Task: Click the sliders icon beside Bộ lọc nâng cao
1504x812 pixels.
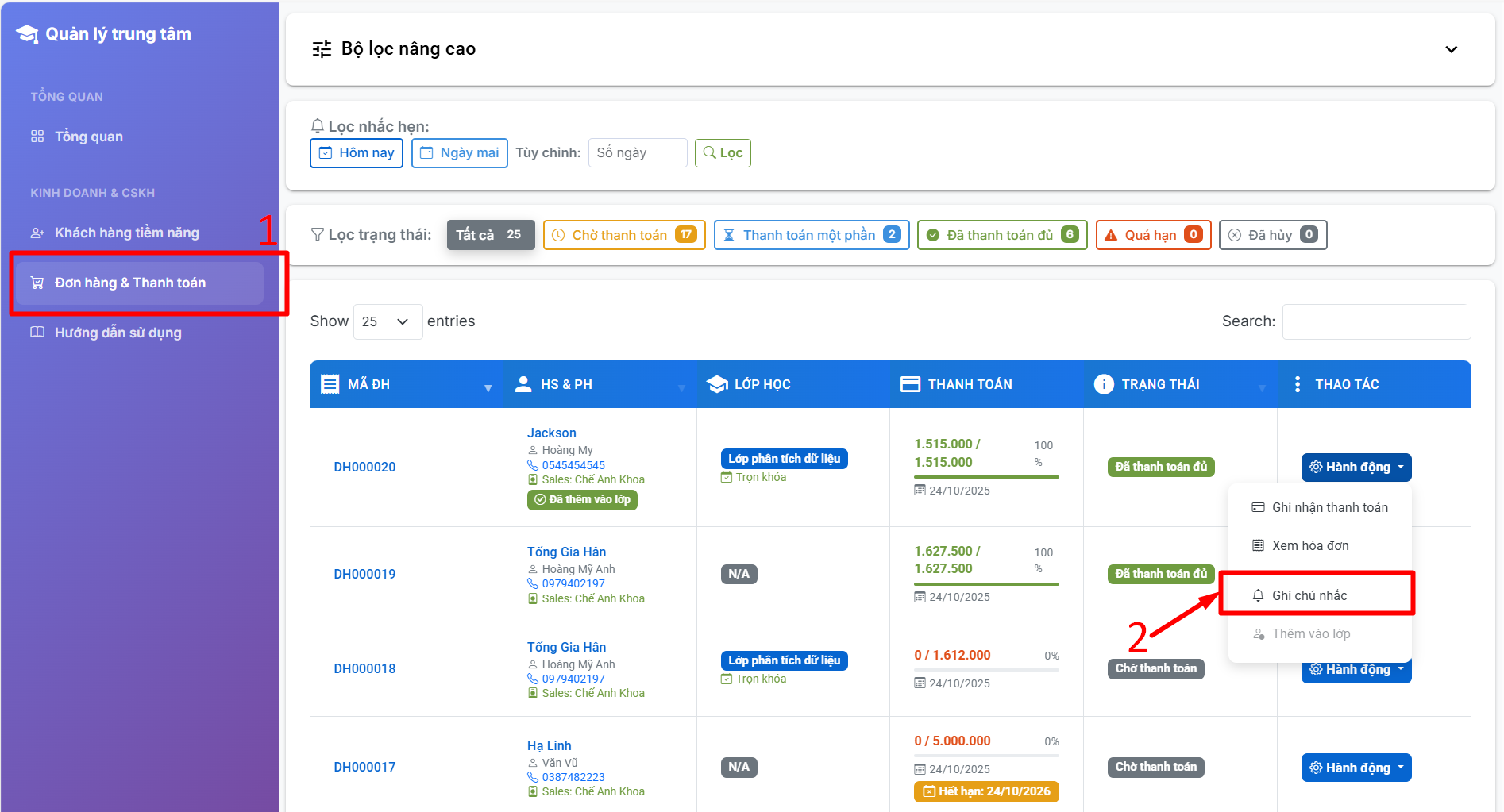Action: [x=322, y=49]
